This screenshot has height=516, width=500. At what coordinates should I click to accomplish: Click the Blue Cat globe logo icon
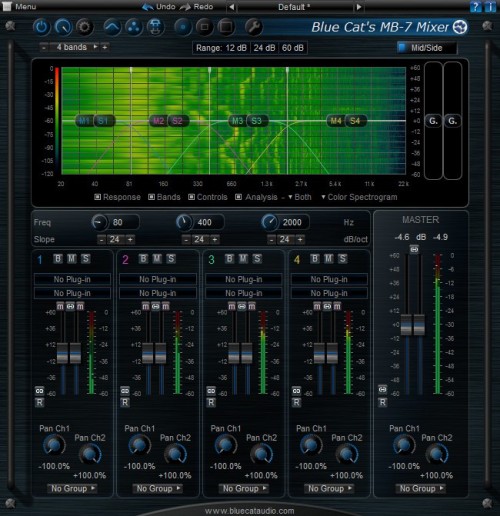(460, 27)
